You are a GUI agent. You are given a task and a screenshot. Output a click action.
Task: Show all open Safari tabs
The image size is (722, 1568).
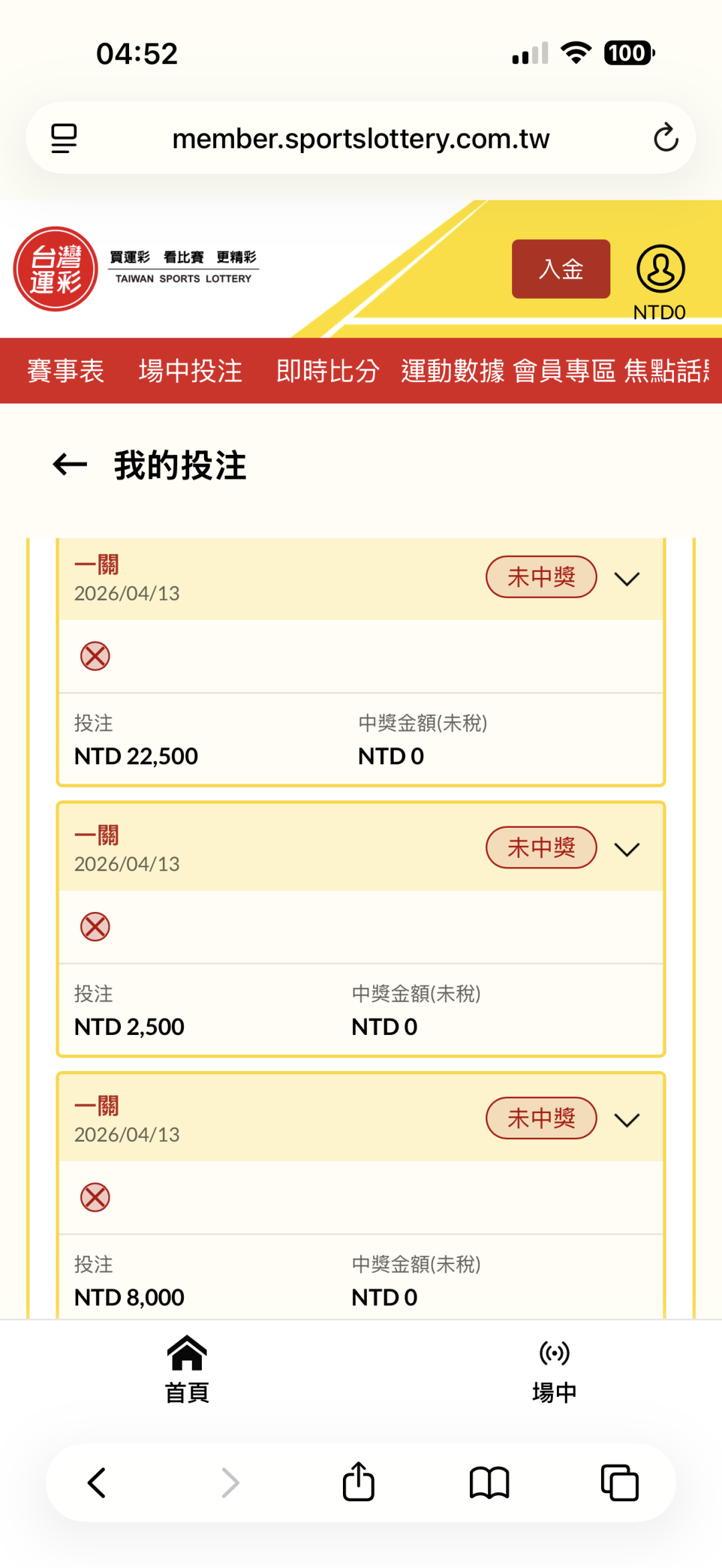(620, 1482)
